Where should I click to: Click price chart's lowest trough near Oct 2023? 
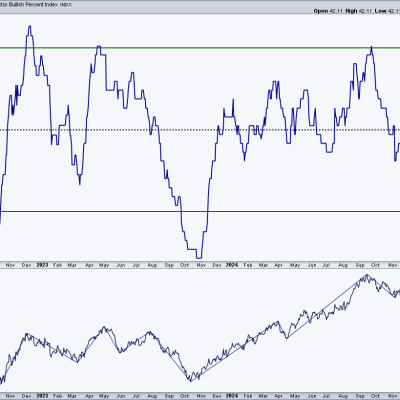tap(190, 380)
